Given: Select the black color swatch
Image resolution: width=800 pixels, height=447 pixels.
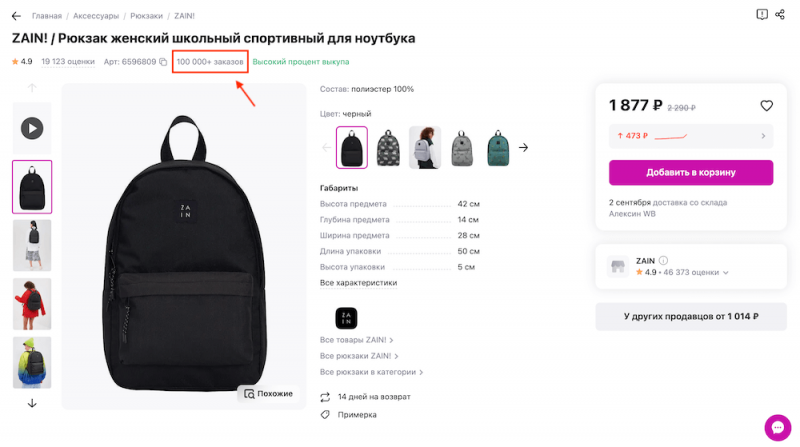Looking at the screenshot, I should [x=352, y=148].
